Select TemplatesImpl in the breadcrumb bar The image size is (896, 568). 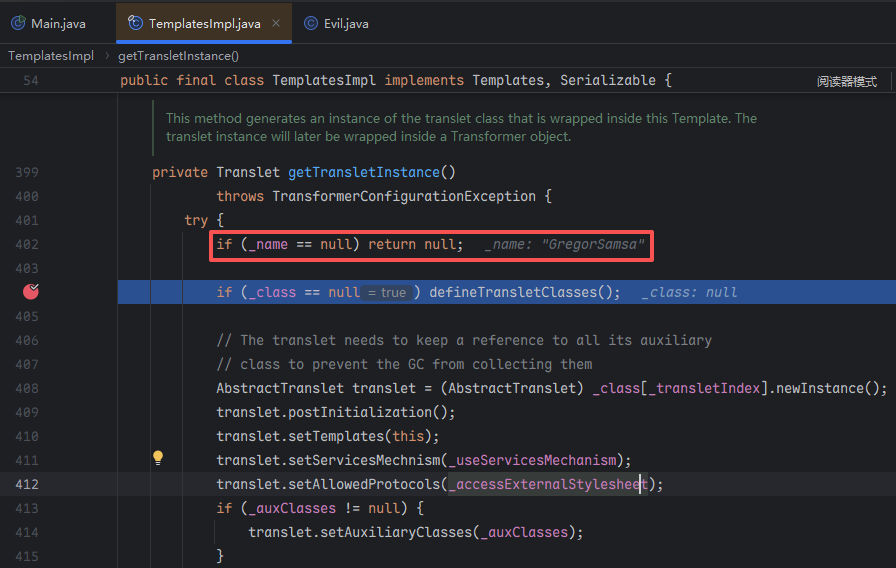pyautogui.click(x=50, y=56)
